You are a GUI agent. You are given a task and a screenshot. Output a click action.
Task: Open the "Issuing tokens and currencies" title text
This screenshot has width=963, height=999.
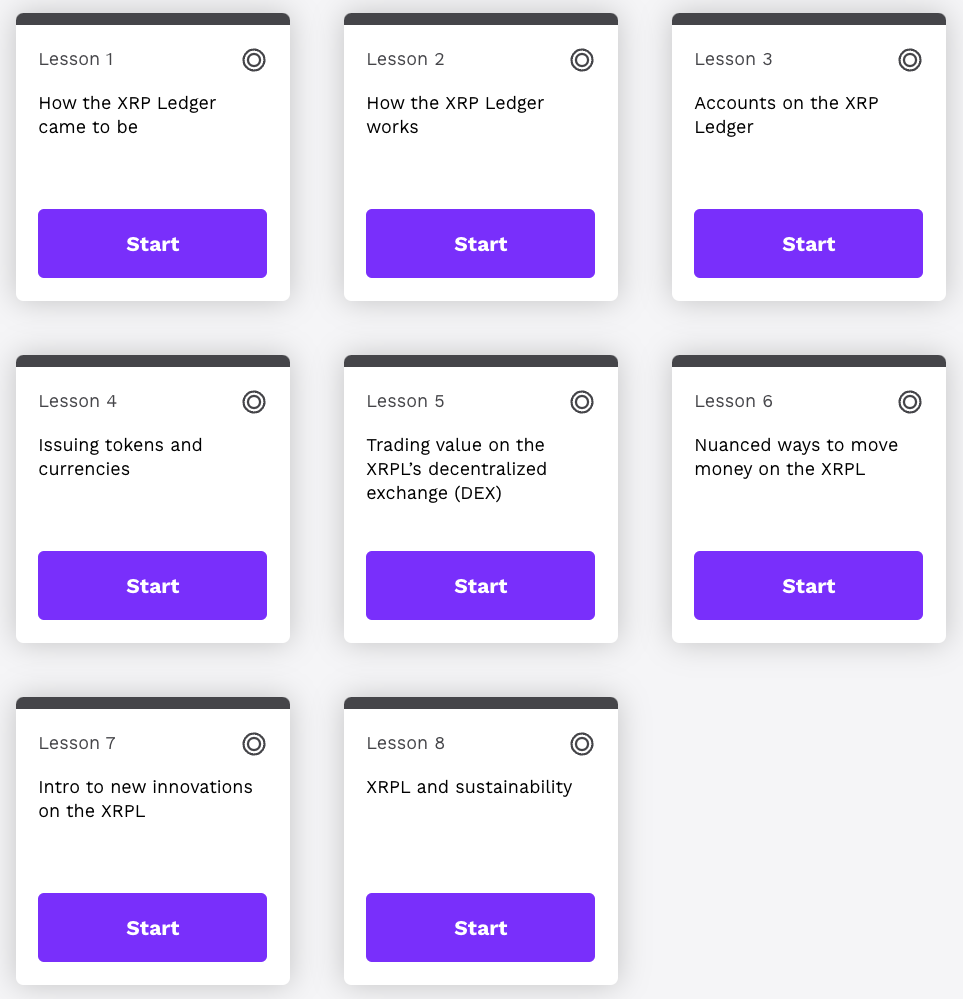[120, 457]
